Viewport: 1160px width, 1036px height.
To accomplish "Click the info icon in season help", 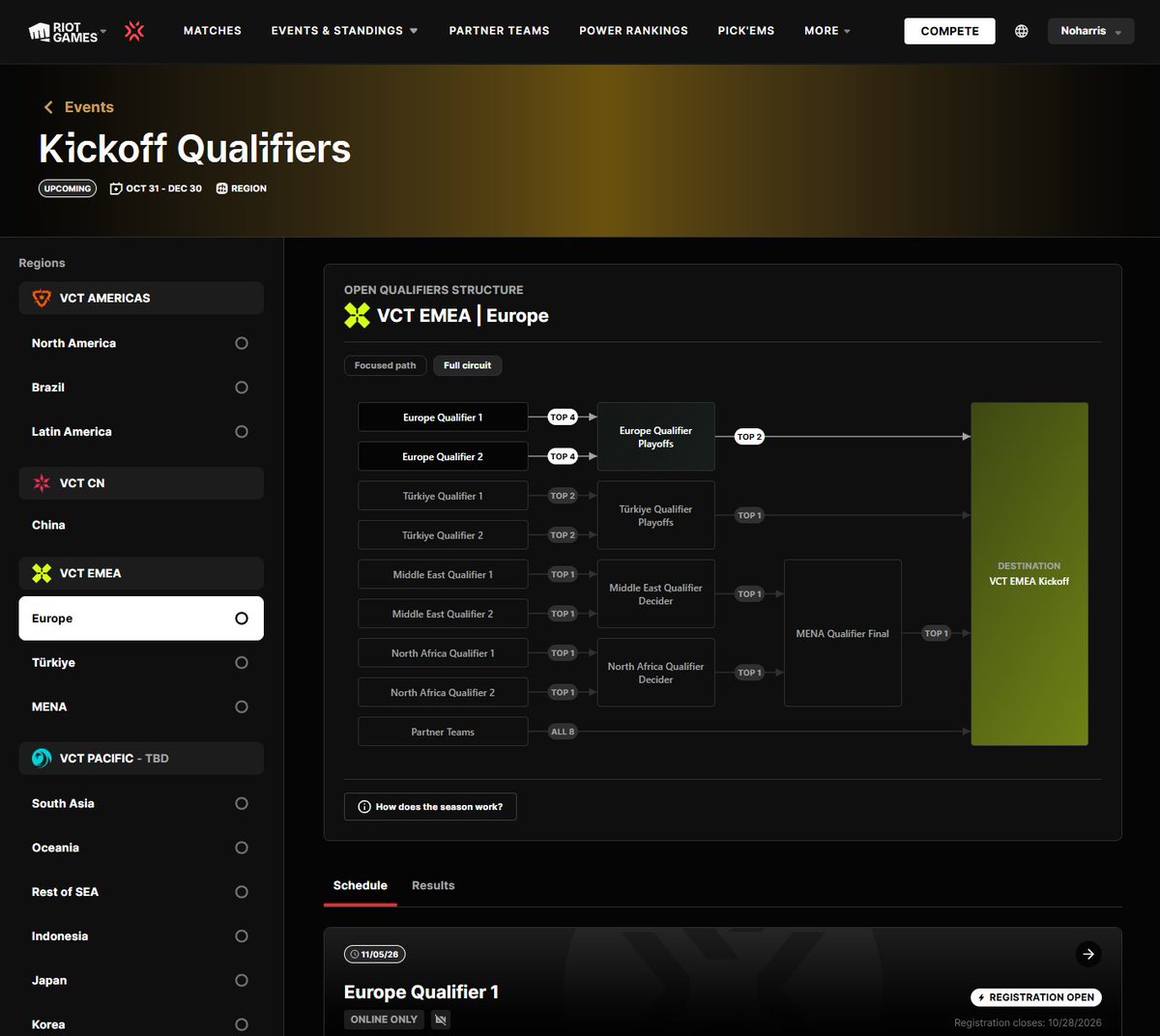I will [364, 807].
